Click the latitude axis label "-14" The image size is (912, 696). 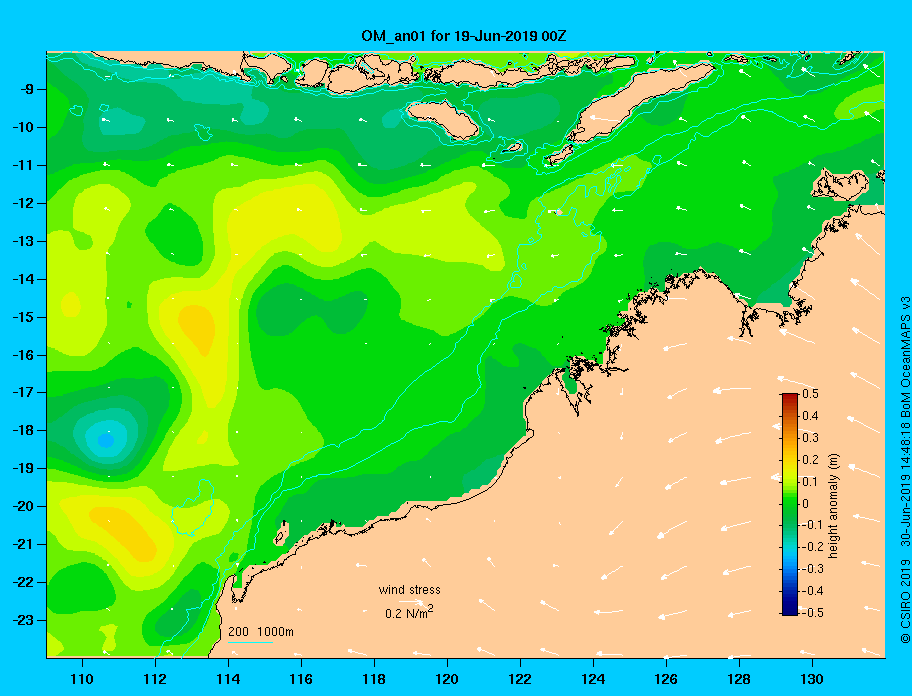point(23,280)
